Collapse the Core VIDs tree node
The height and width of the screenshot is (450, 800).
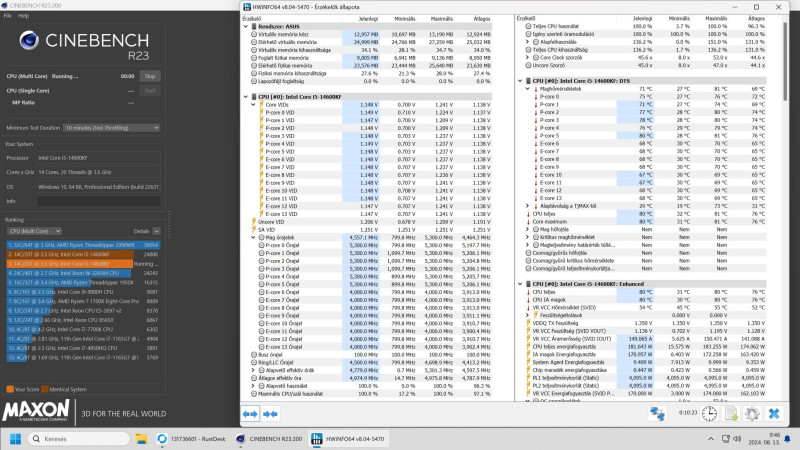click(x=253, y=105)
